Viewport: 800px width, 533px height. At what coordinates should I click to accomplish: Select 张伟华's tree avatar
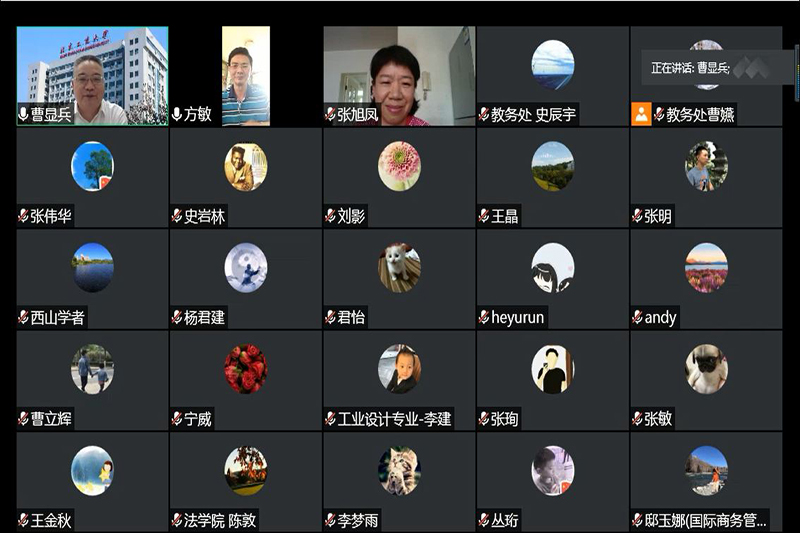point(92,166)
